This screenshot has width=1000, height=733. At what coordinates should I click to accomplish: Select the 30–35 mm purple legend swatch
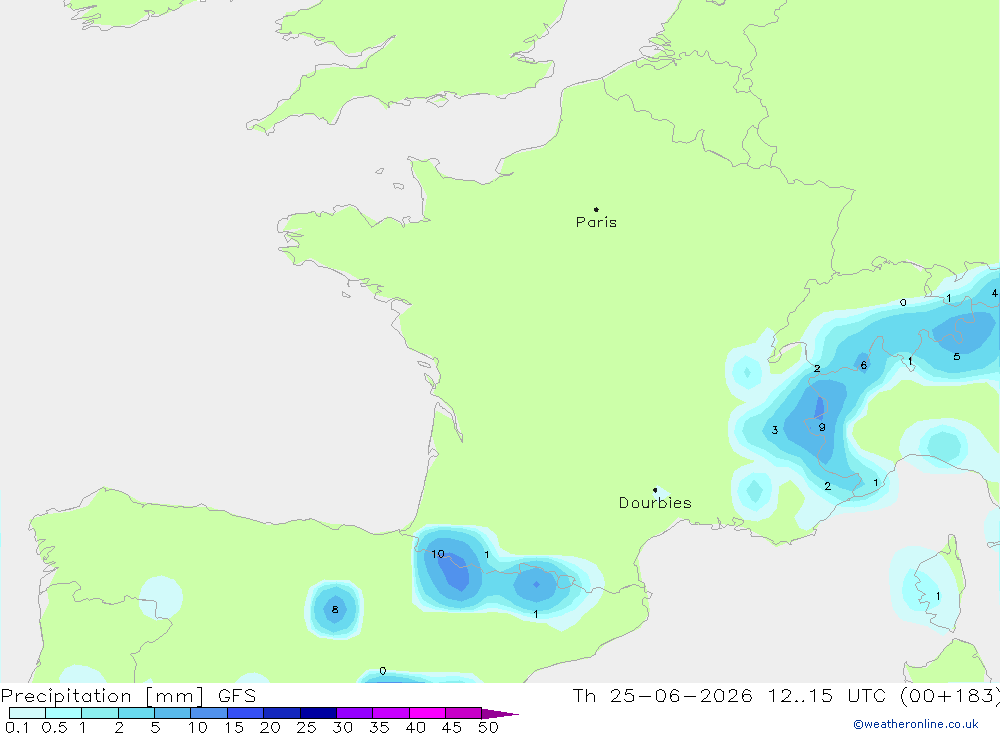(355, 713)
